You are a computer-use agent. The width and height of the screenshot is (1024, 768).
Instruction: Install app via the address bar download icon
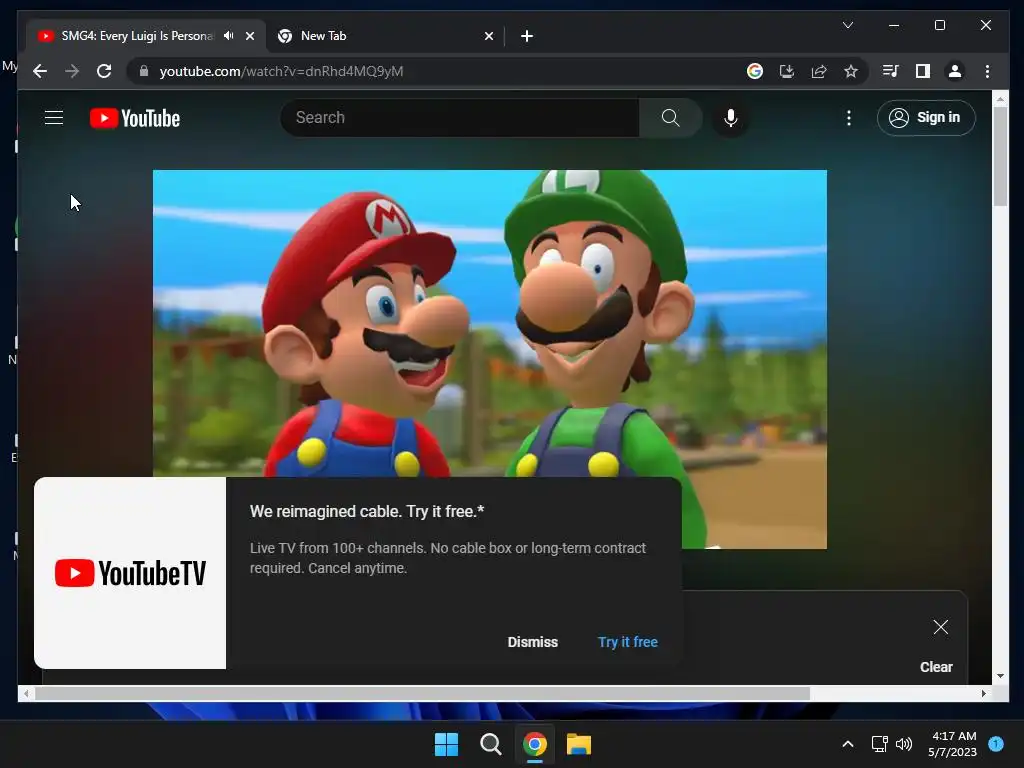click(787, 71)
